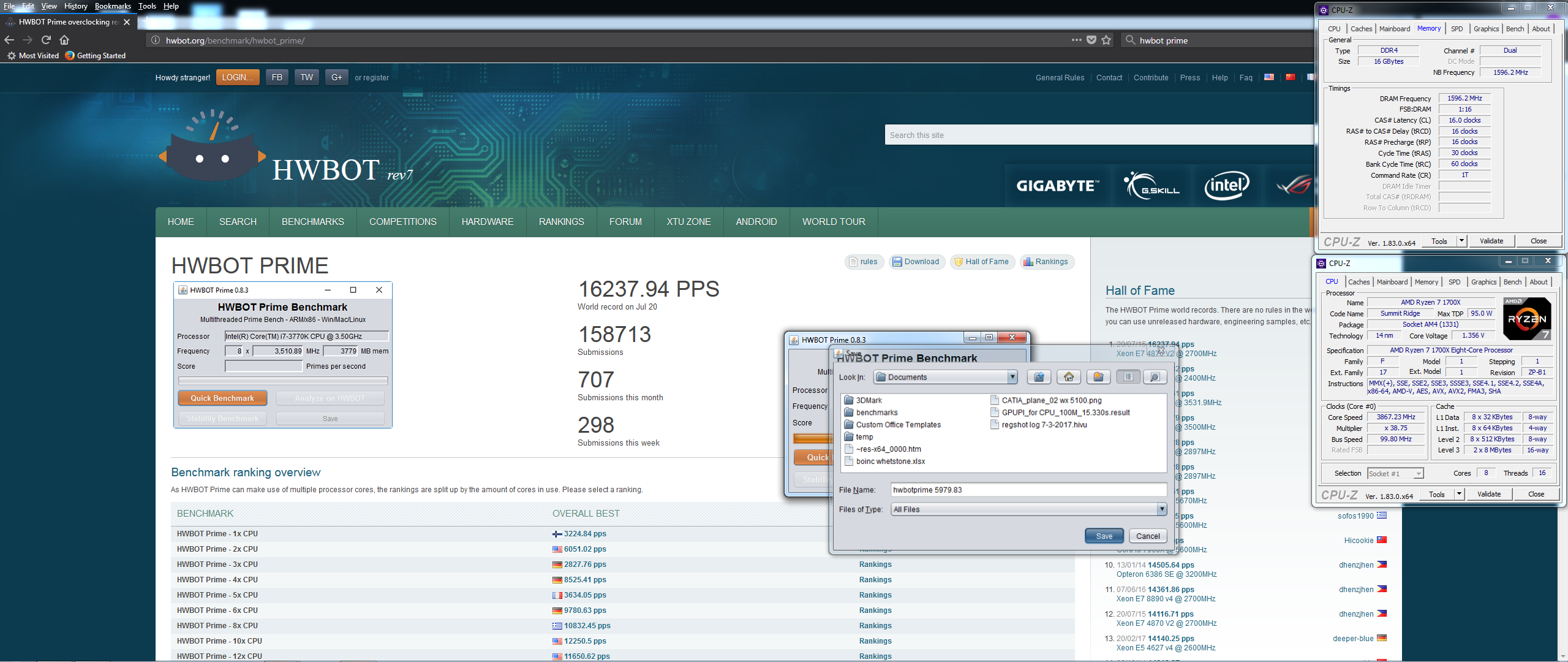Go back with Firefox back arrow
The width and height of the screenshot is (1568, 662).
(x=9, y=40)
